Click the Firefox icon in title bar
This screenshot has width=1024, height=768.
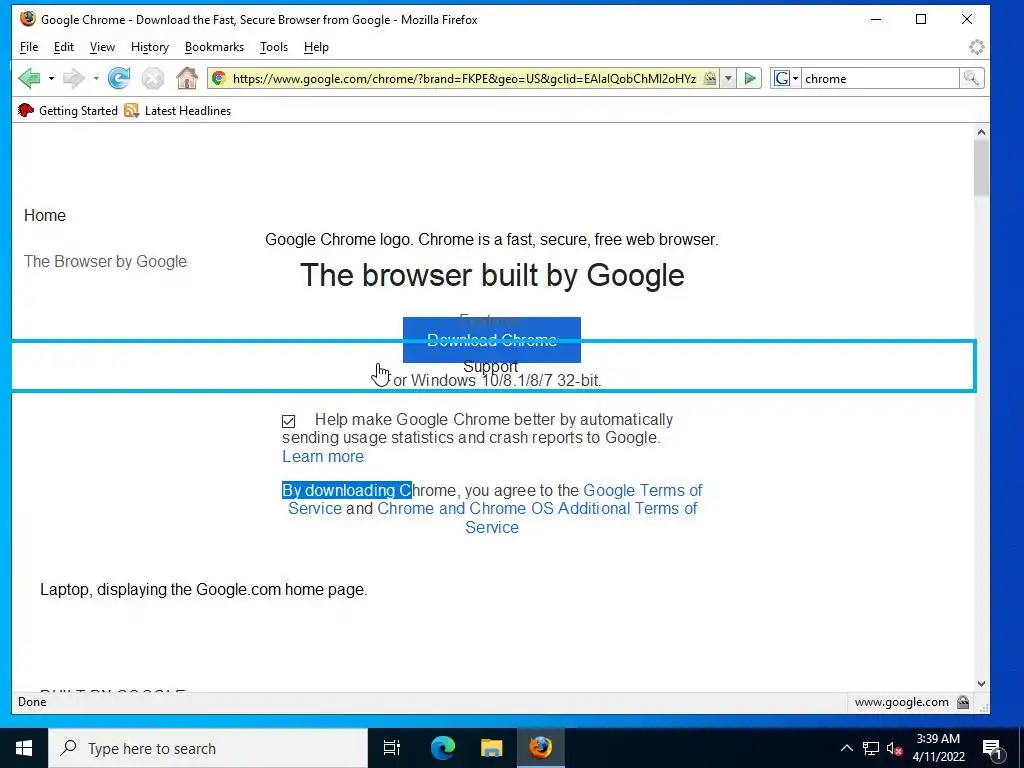pyautogui.click(x=27, y=19)
